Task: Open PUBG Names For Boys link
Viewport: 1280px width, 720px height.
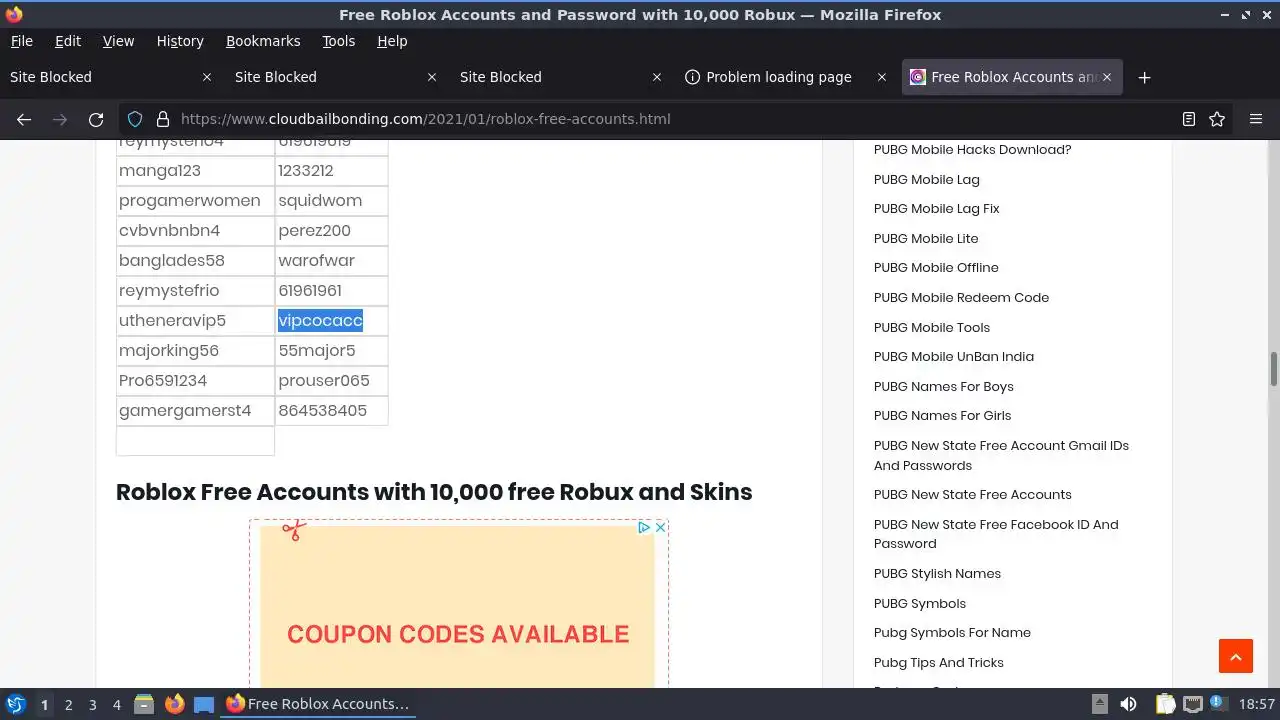Action: pyautogui.click(x=943, y=387)
